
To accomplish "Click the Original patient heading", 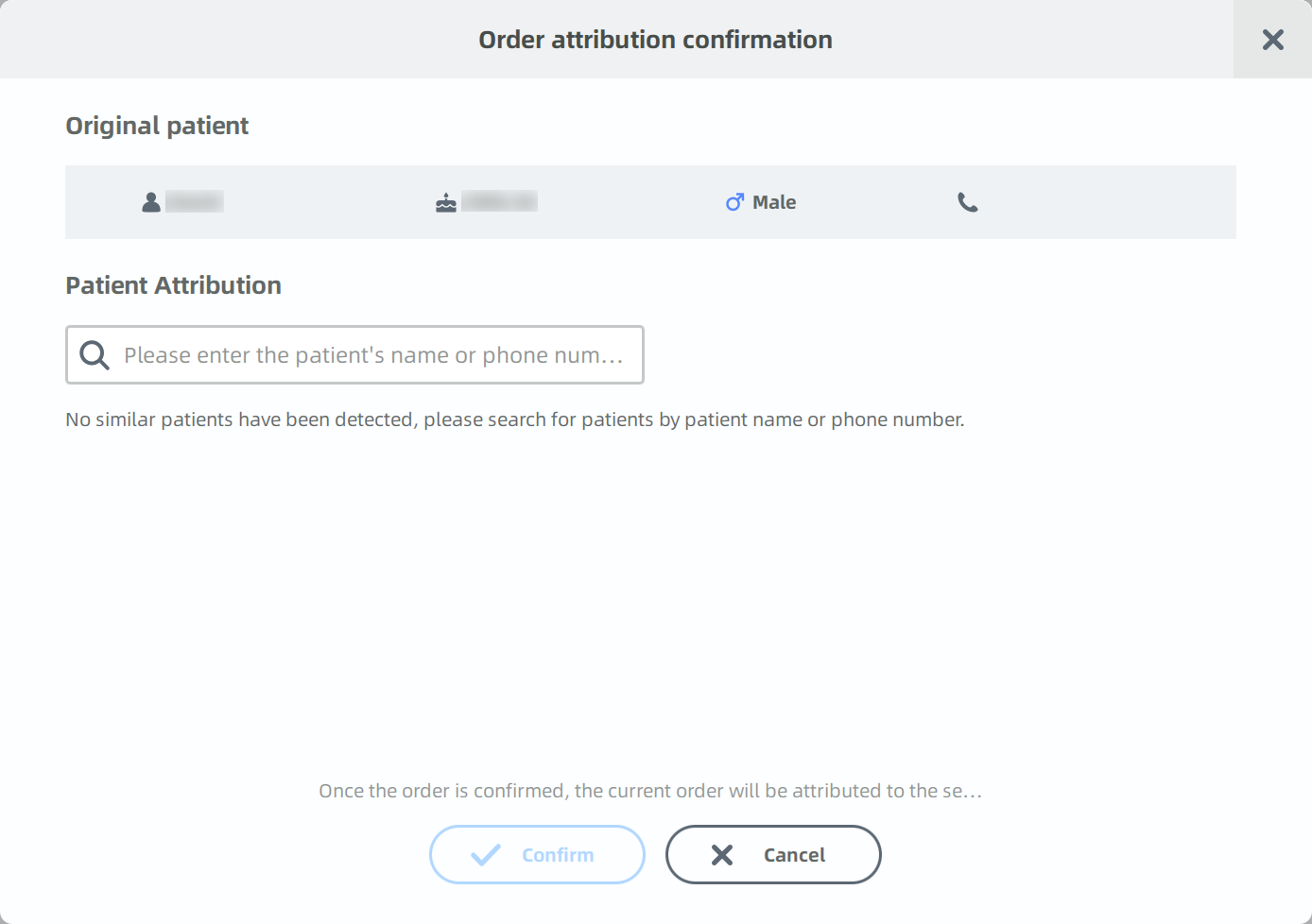I will point(157,126).
